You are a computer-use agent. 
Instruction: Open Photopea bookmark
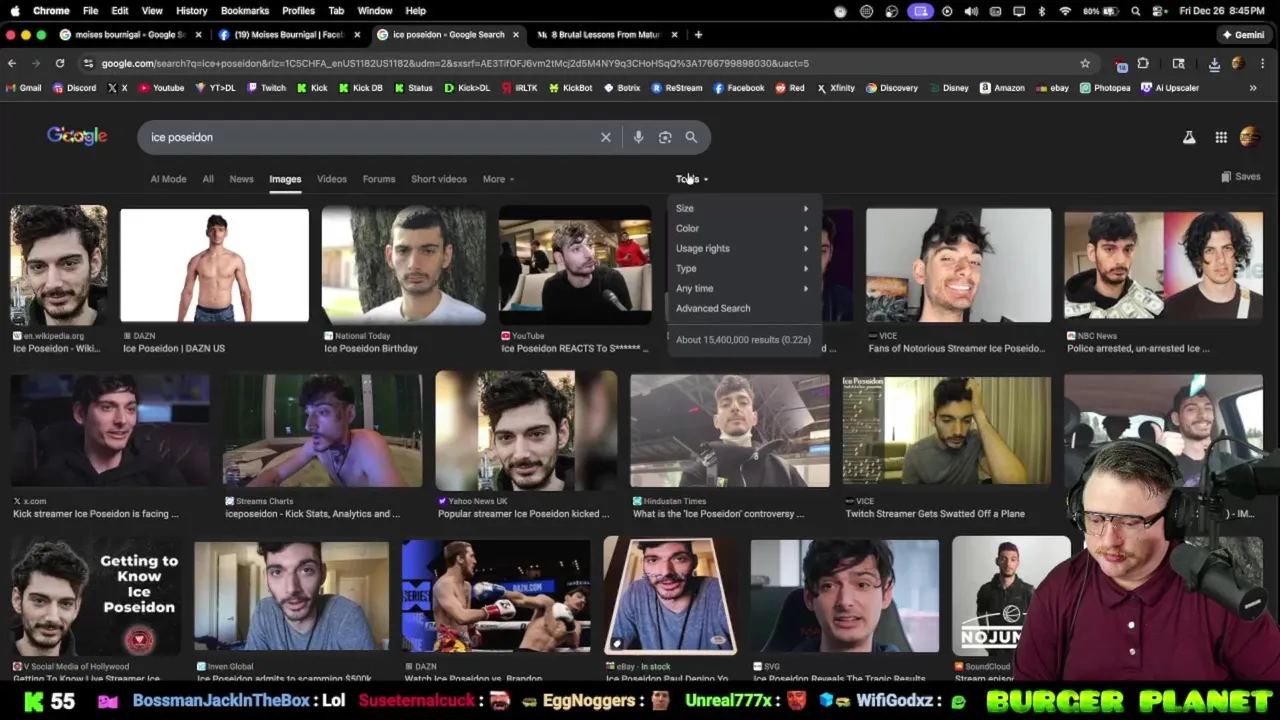pos(1105,88)
